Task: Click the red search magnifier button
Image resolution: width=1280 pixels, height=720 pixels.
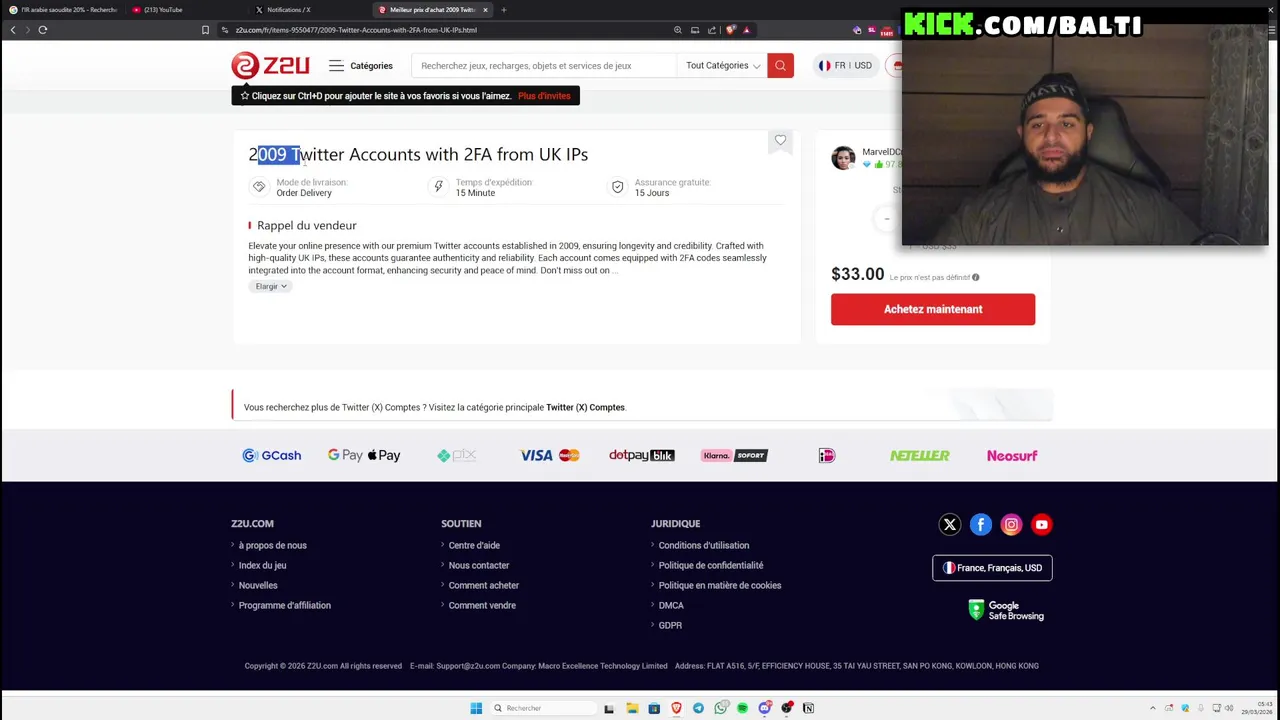Action: pyautogui.click(x=780, y=66)
